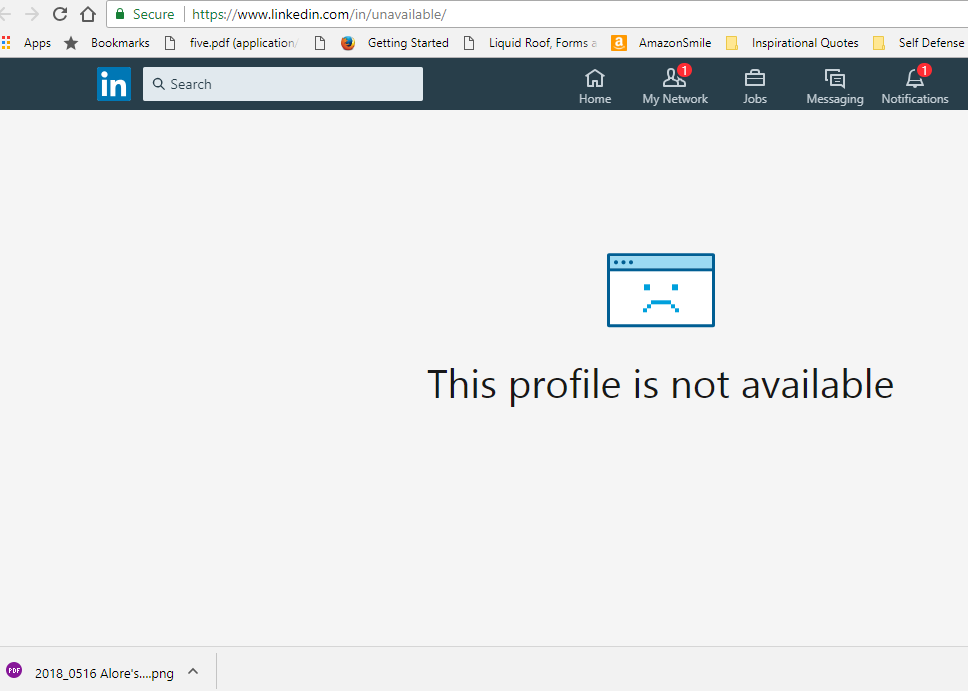968x691 pixels.
Task: Open the starred Bookmarks item
Action: point(107,43)
